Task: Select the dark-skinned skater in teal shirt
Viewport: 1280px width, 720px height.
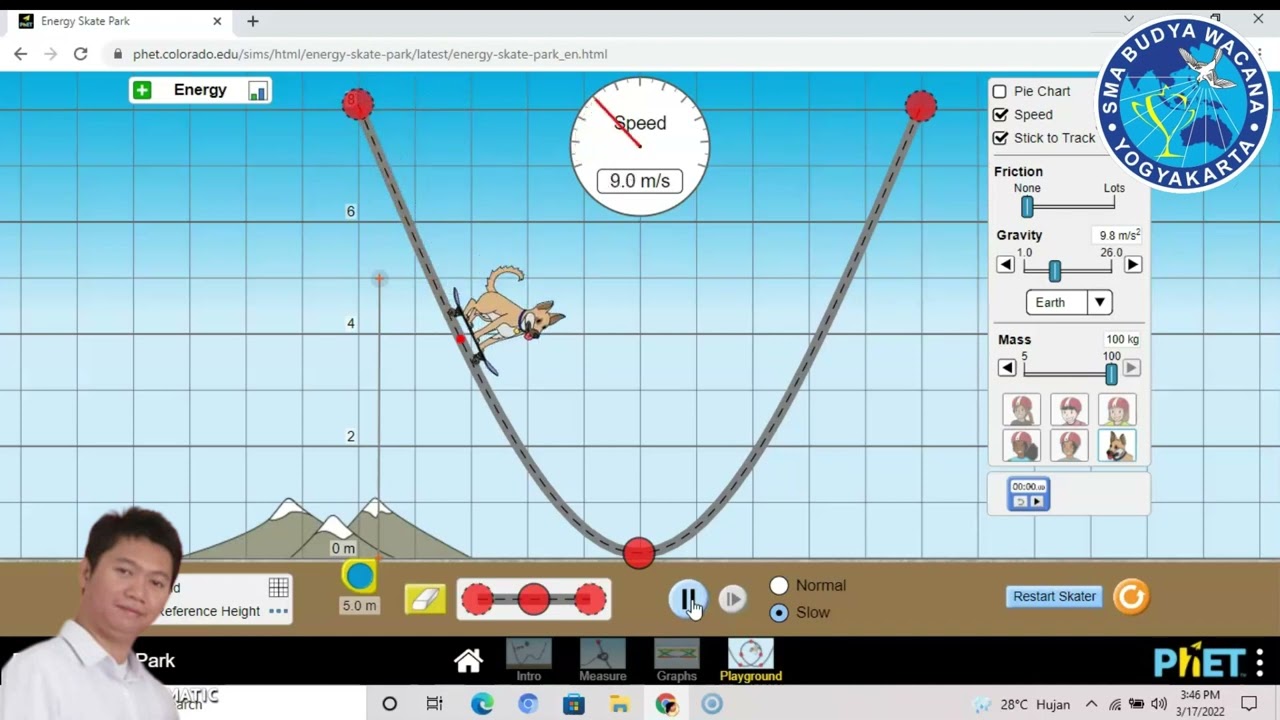Action: (1021, 446)
